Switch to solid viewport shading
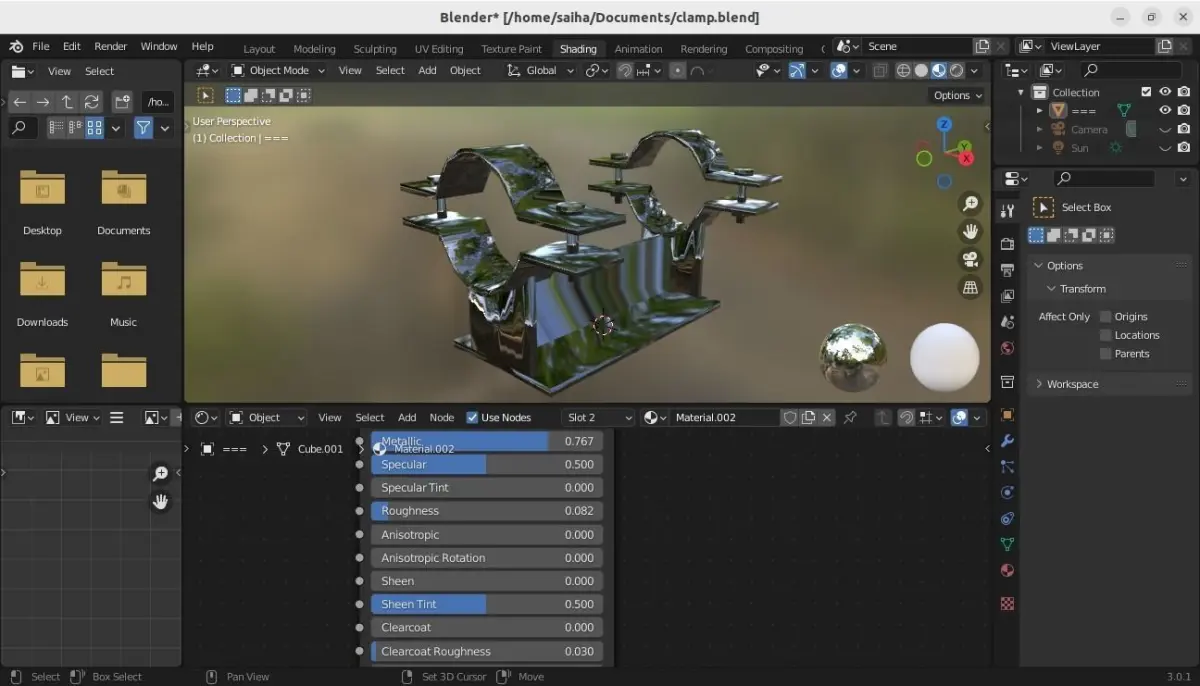This screenshot has width=1200, height=686. pos(921,71)
